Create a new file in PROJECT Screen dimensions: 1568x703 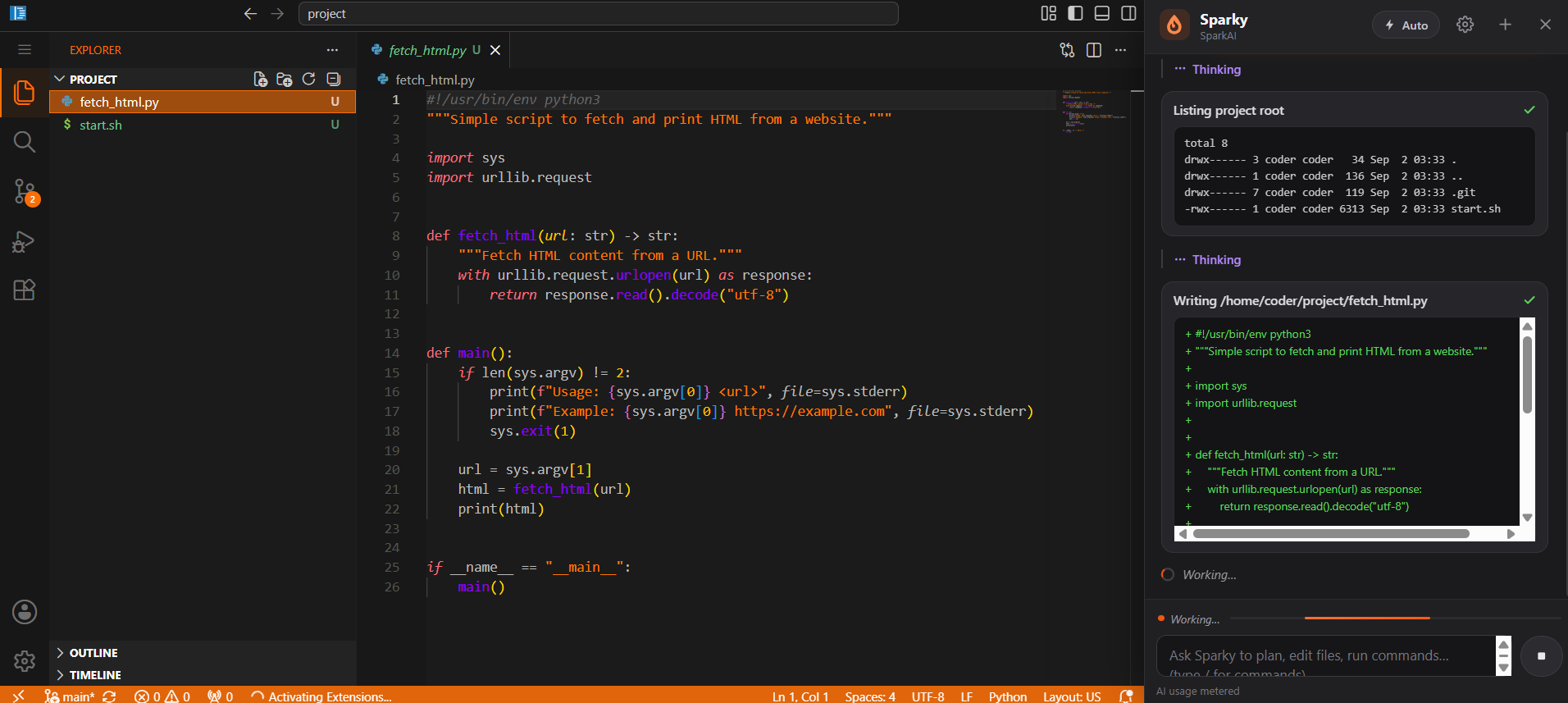tap(260, 79)
